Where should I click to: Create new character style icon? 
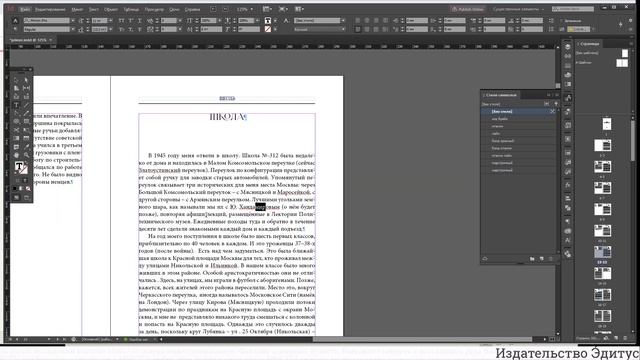click(542, 259)
